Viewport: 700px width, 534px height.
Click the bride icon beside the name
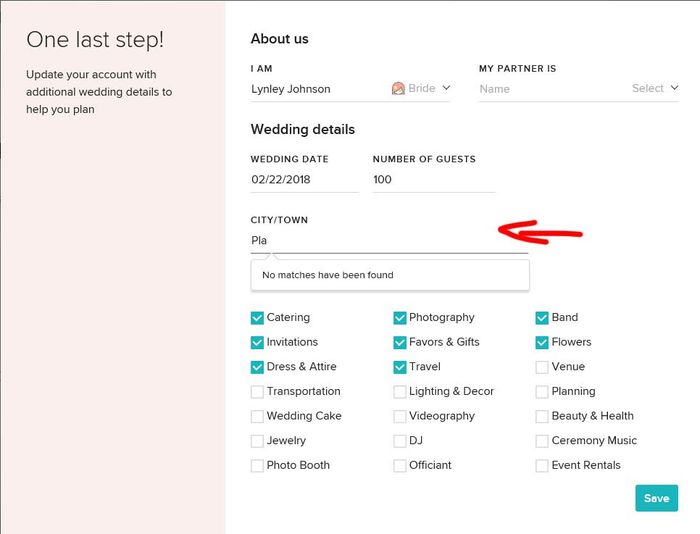tap(398, 88)
